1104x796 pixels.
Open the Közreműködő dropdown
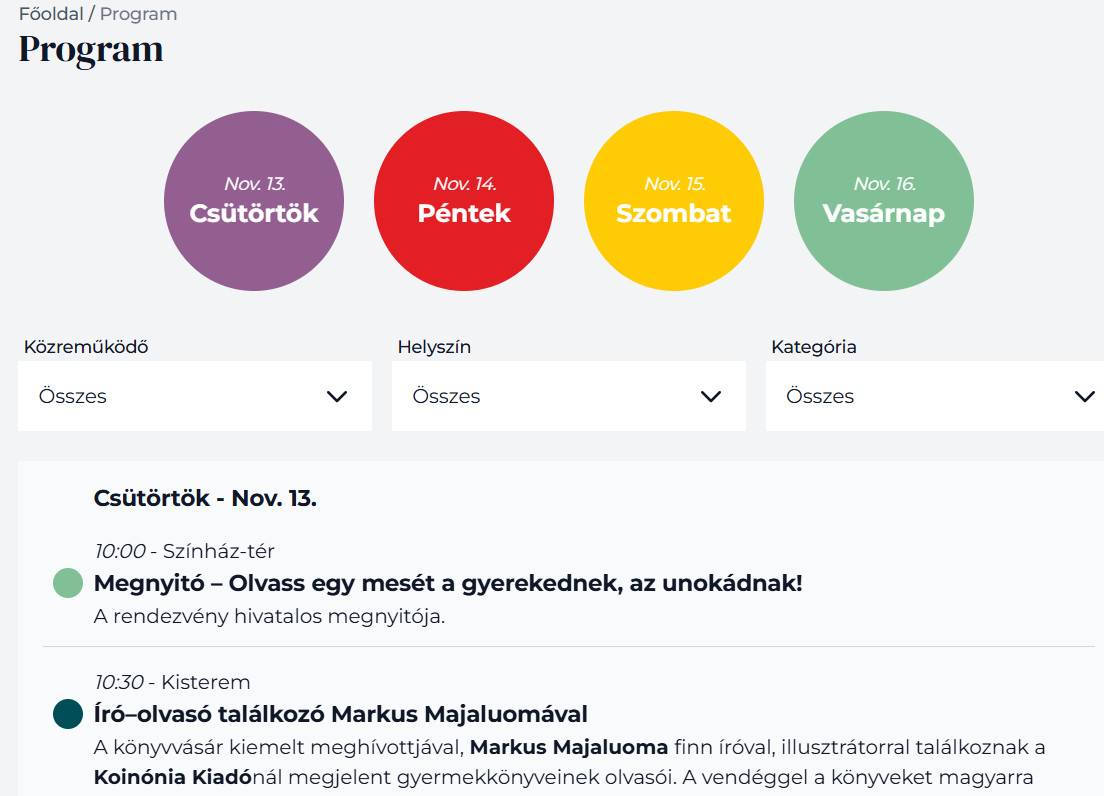tap(195, 396)
